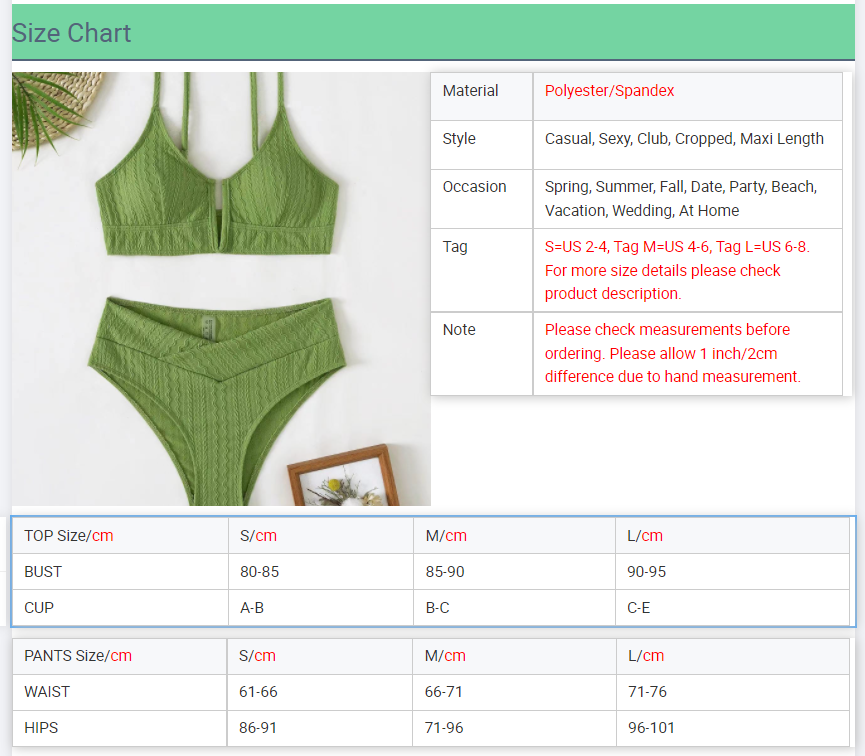Select the 90-95 bust measurement cell
The width and height of the screenshot is (865, 756).
(647, 572)
